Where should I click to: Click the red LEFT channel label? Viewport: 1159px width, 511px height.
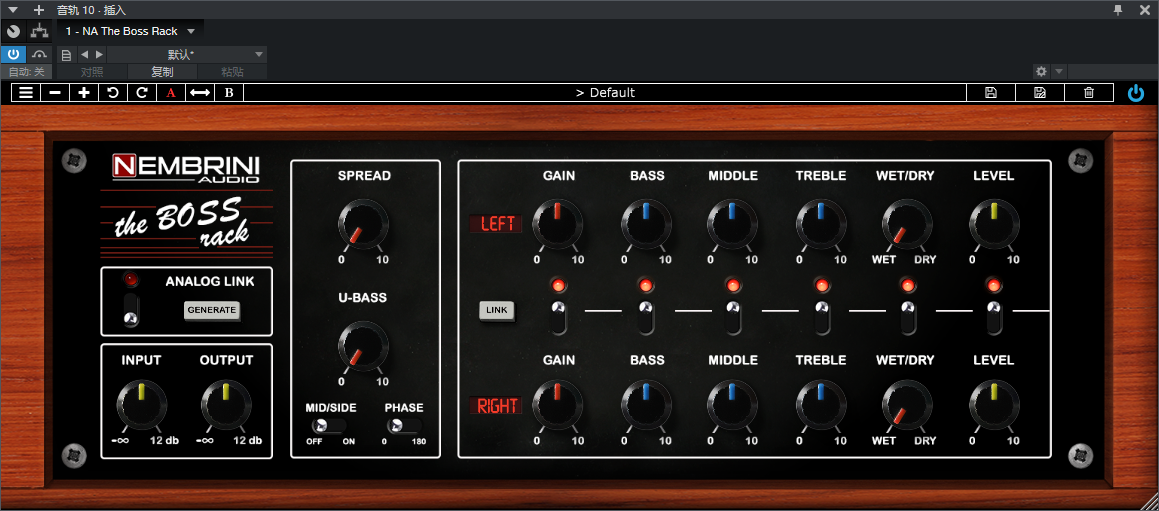496,224
